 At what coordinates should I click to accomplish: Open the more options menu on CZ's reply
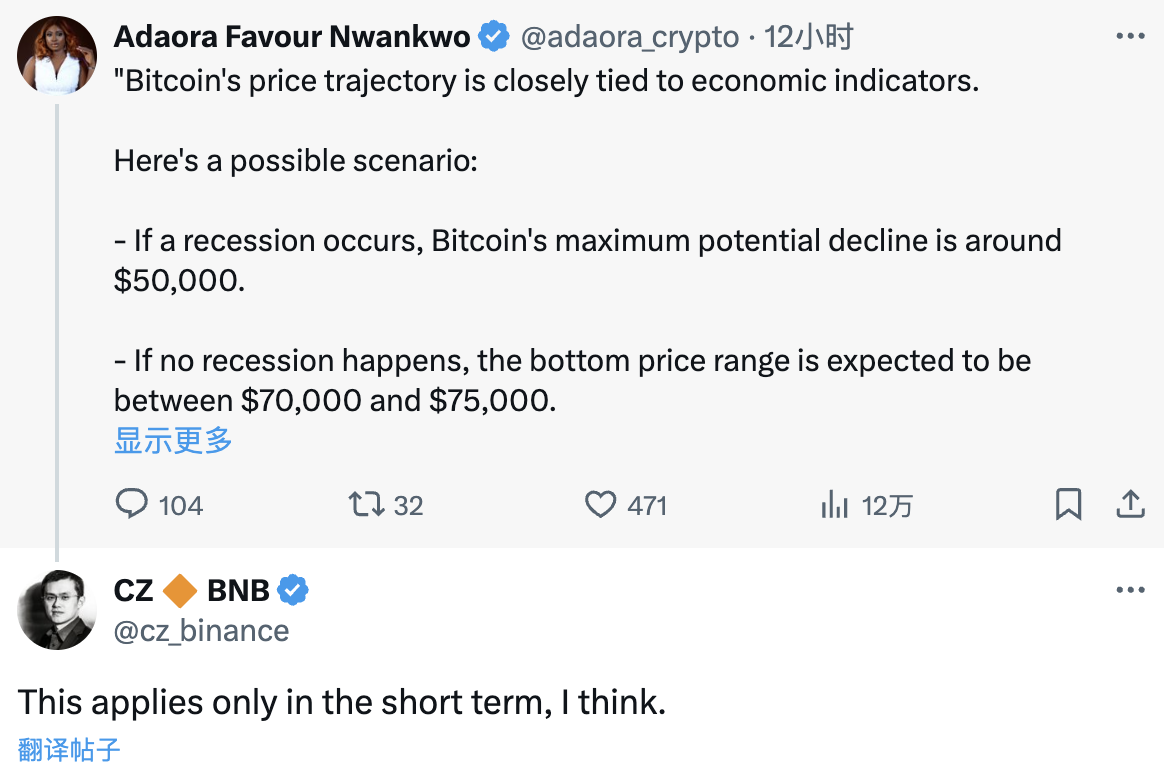click(1130, 590)
